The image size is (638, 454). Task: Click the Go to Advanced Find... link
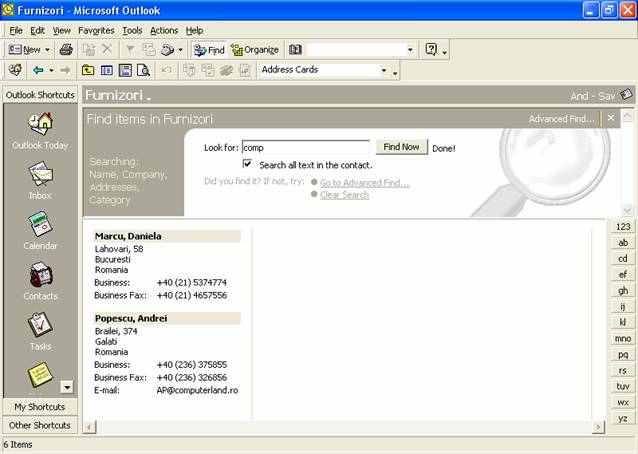click(365, 183)
